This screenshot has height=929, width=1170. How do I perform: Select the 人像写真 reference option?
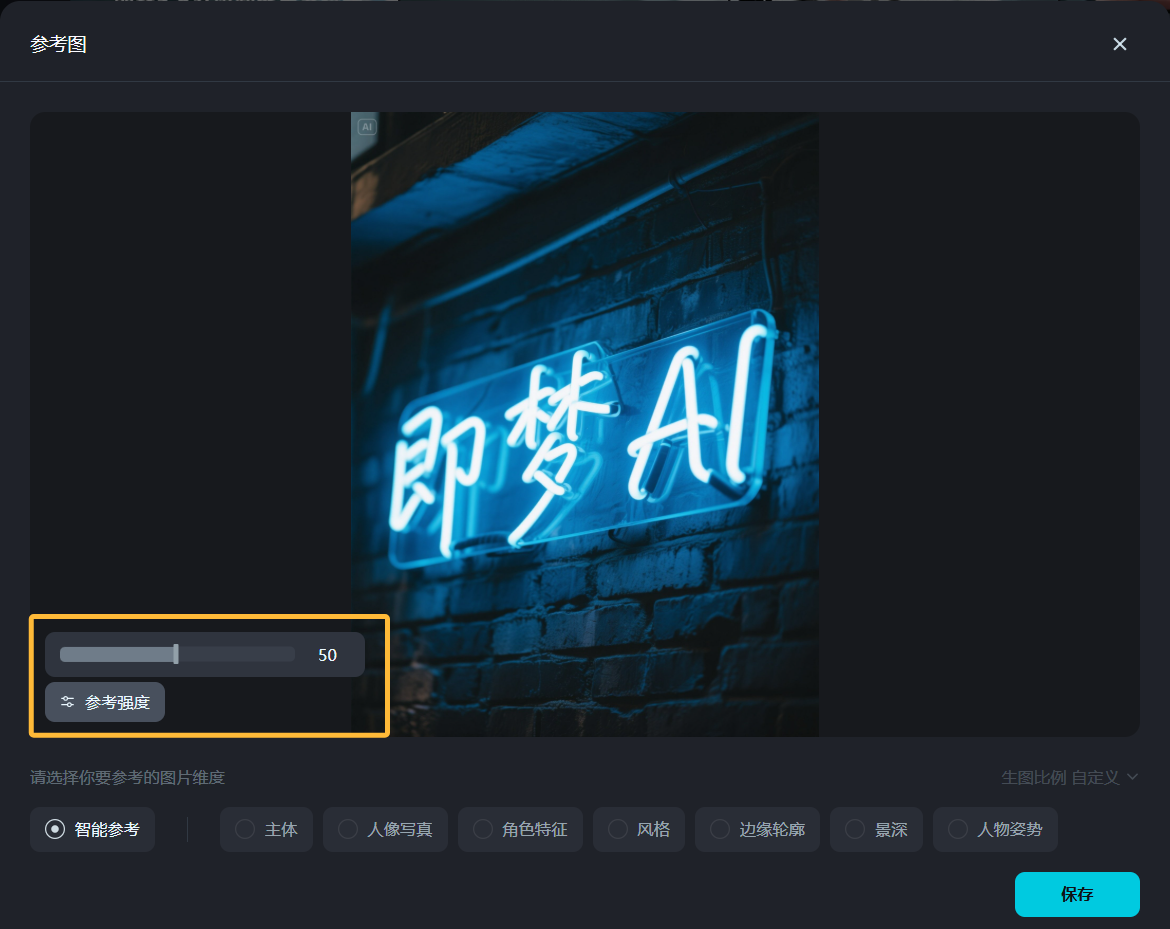click(x=385, y=829)
